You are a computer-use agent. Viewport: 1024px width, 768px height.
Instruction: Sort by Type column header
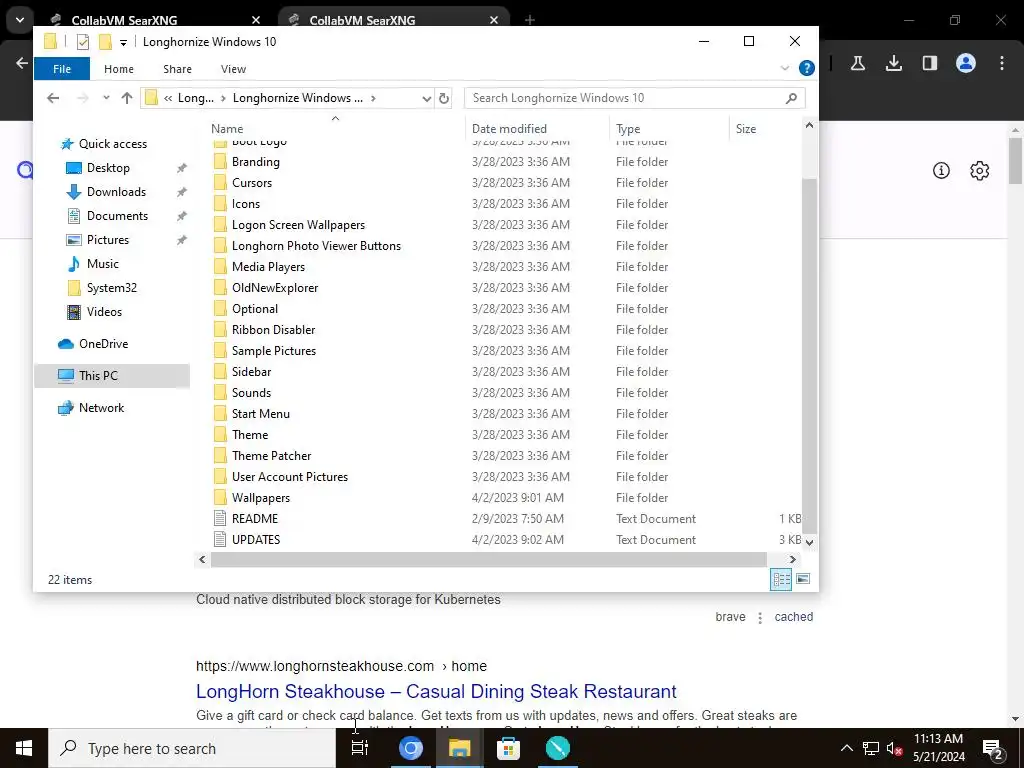628,129
